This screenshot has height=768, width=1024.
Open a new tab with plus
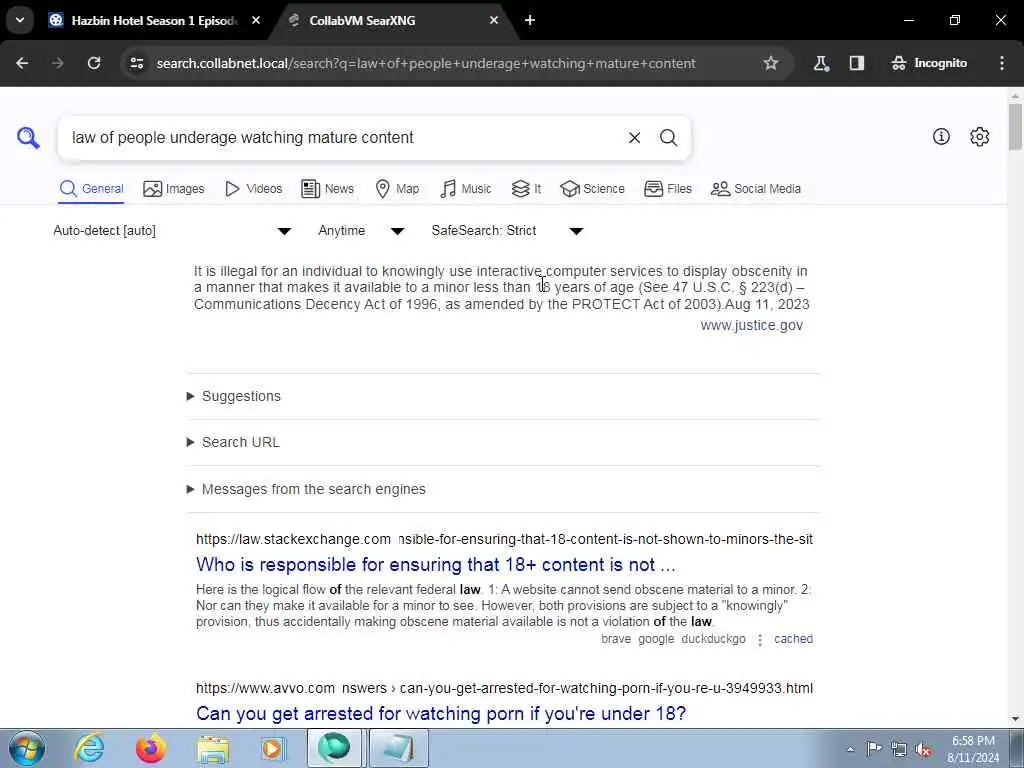[x=530, y=20]
